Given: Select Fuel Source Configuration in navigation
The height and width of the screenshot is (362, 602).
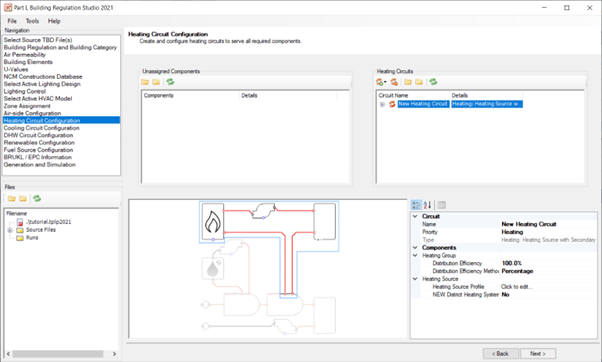Looking at the screenshot, I should 38,150.
